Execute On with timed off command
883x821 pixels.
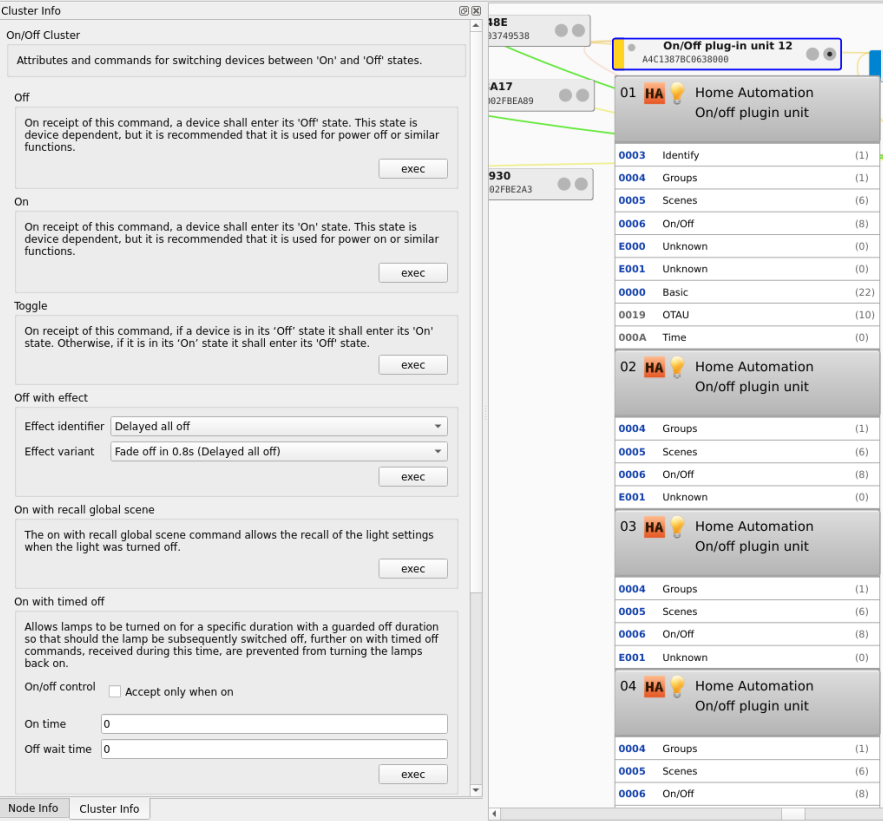pos(413,774)
